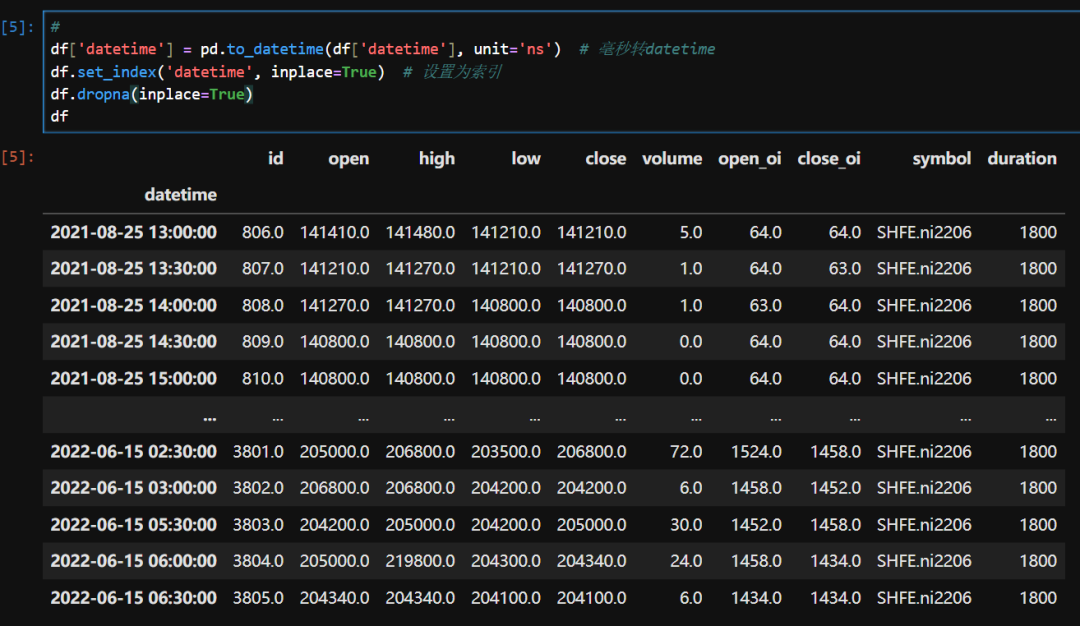Click high value 141480.0
This screenshot has height=626, width=1080.
click(x=420, y=232)
